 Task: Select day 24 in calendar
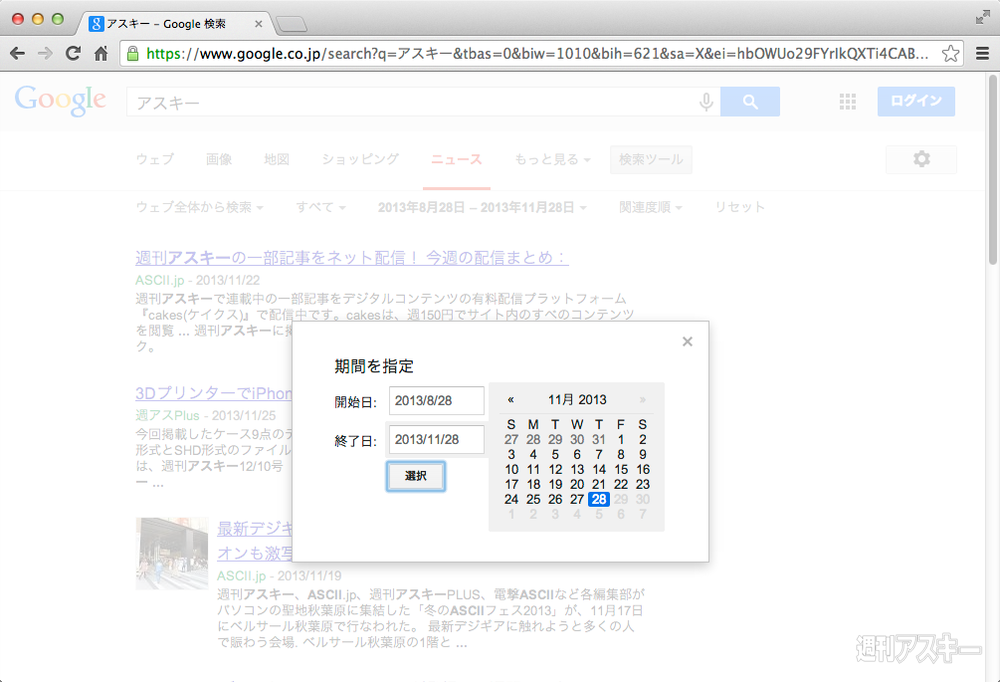(x=511, y=500)
